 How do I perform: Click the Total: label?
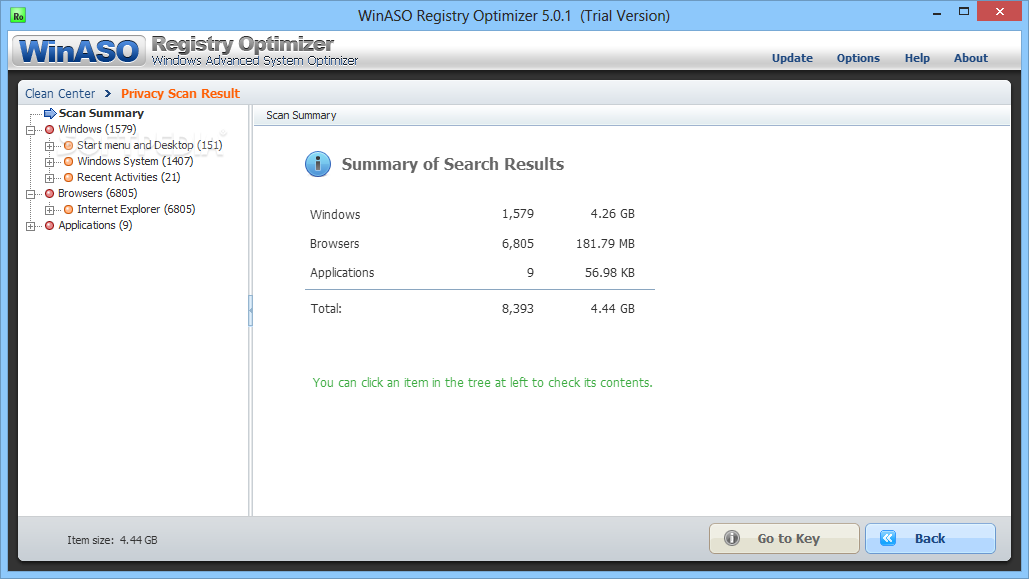pos(326,309)
